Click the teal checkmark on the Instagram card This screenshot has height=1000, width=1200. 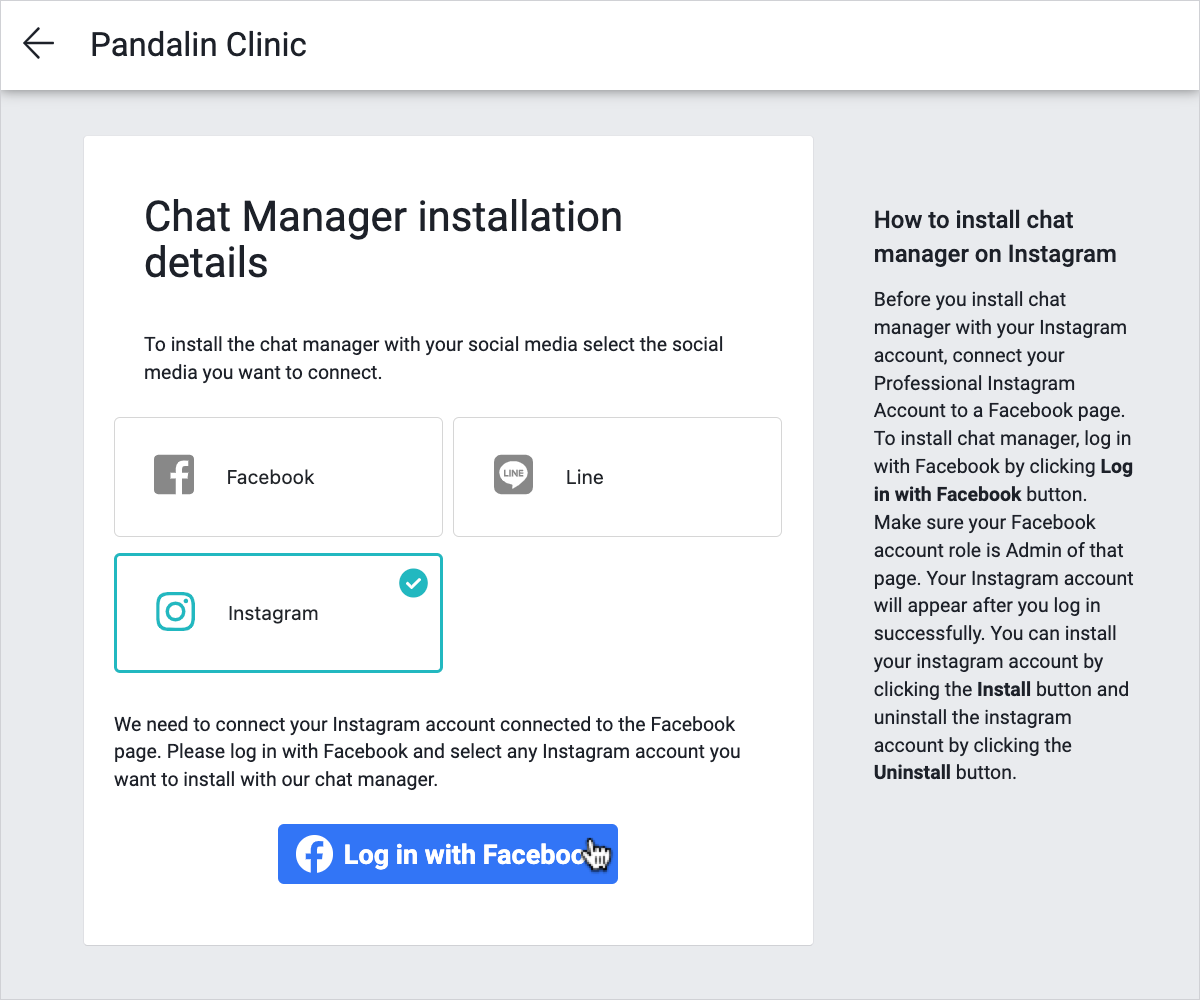point(413,583)
